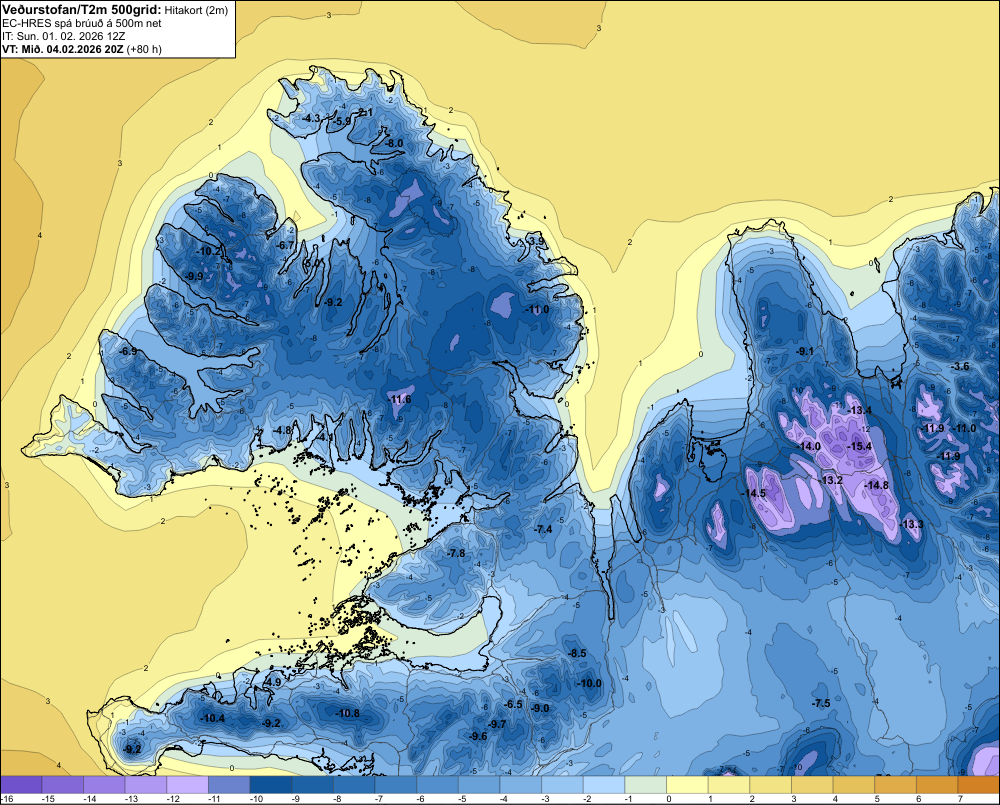Screen dimensions: 1000x805
Task: Click the 'Hitakort (2m)' label in header
Action: (x=196, y=10)
